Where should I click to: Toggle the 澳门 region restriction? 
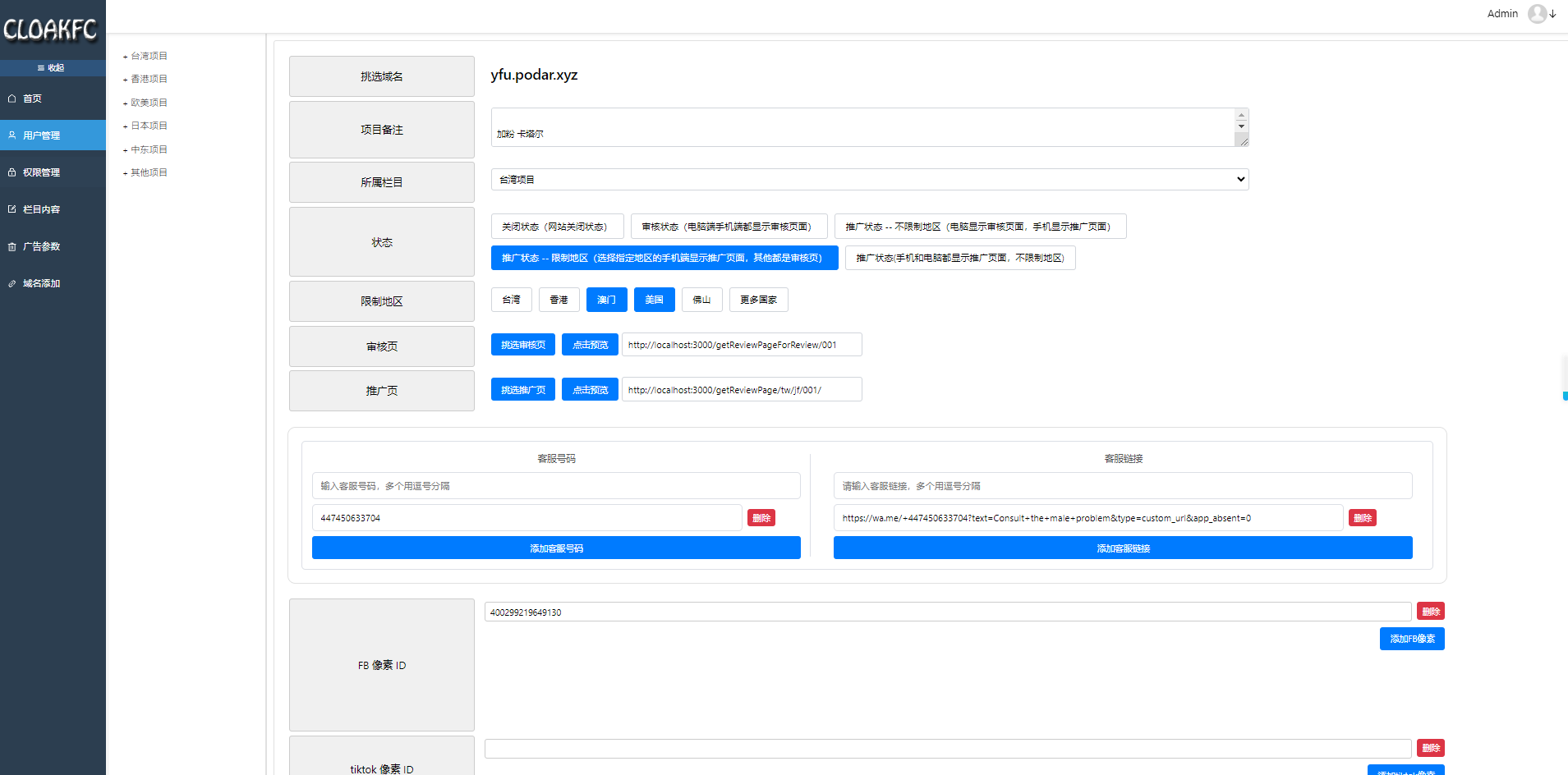[x=606, y=300]
